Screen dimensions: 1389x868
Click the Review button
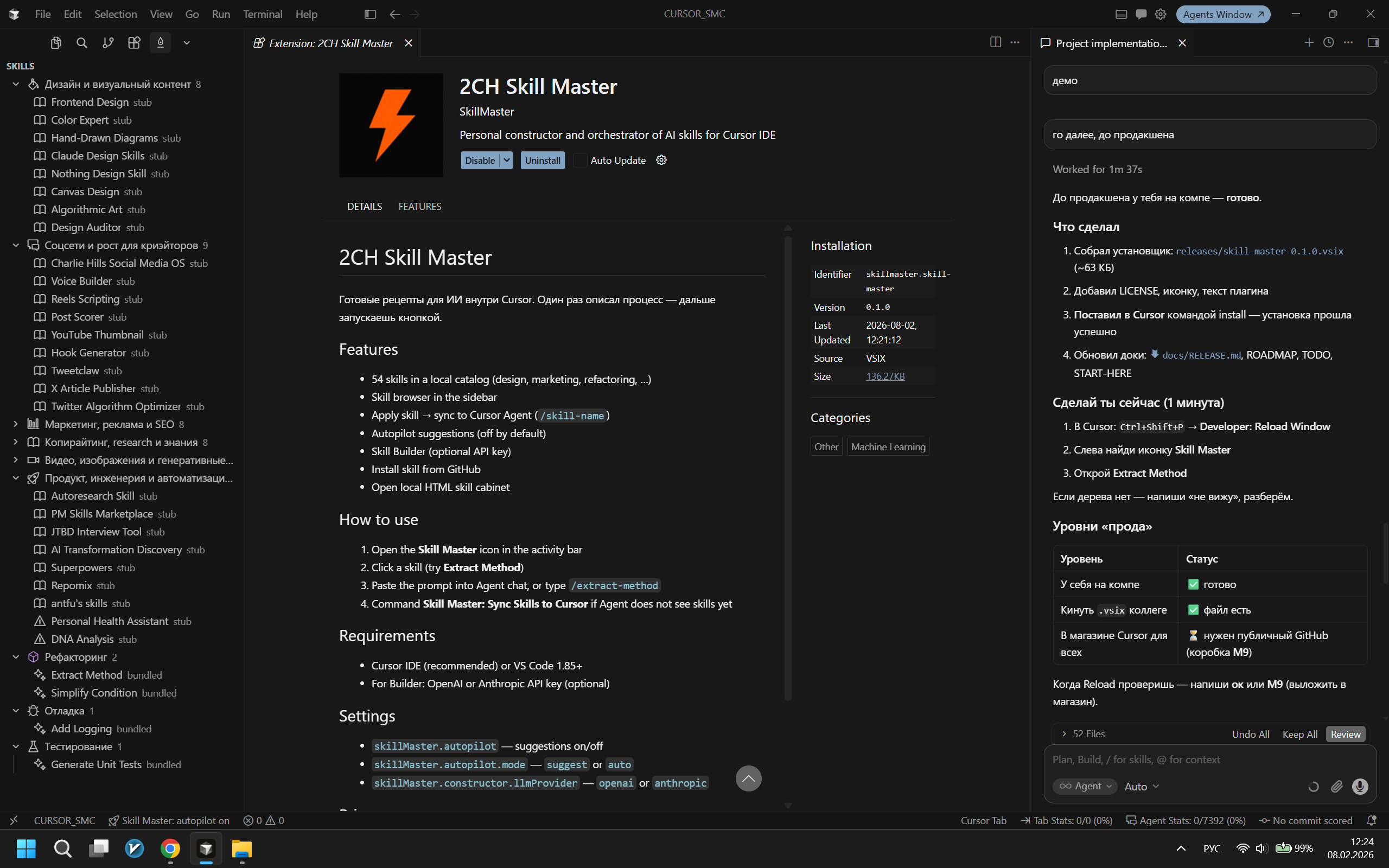coord(1346,734)
